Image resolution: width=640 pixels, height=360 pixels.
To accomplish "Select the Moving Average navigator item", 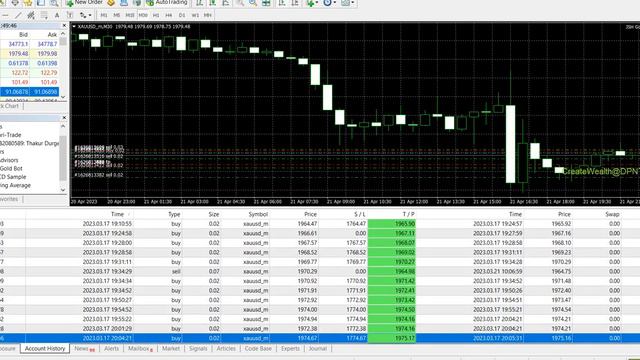I will coord(16,185).
